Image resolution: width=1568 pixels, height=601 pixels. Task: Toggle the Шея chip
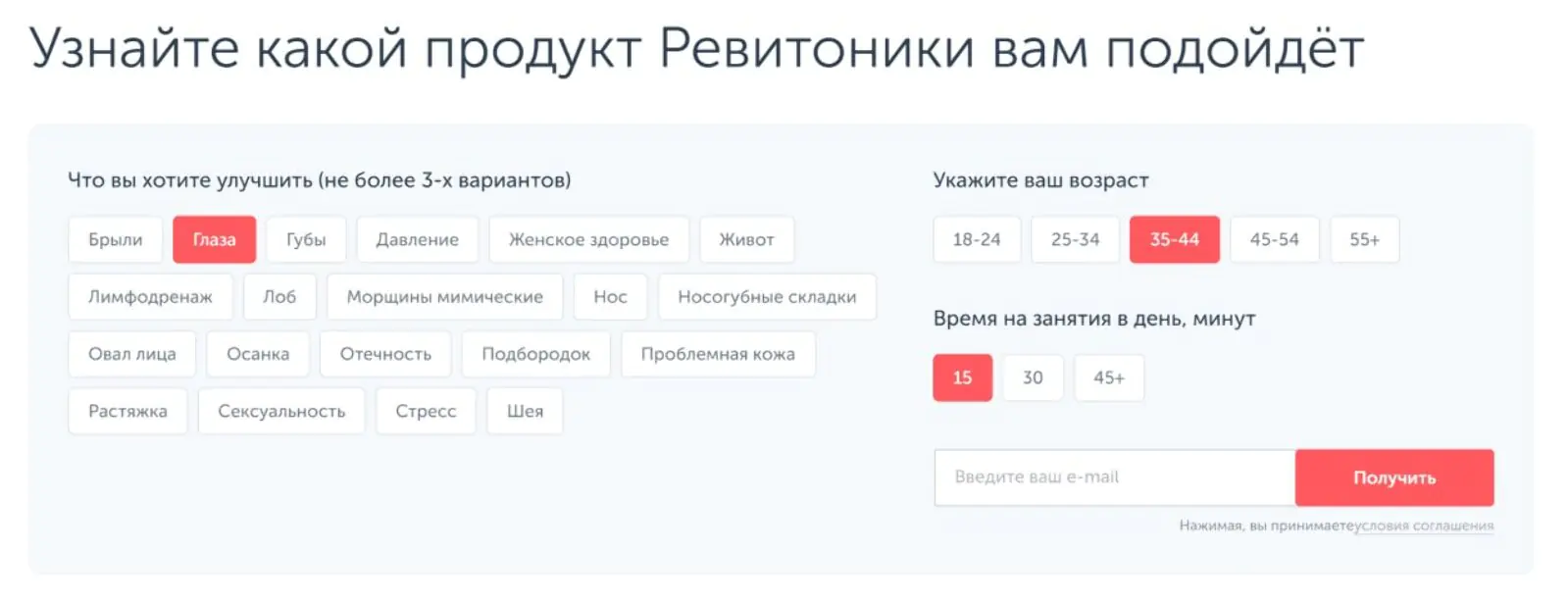(x=525, y=411)
